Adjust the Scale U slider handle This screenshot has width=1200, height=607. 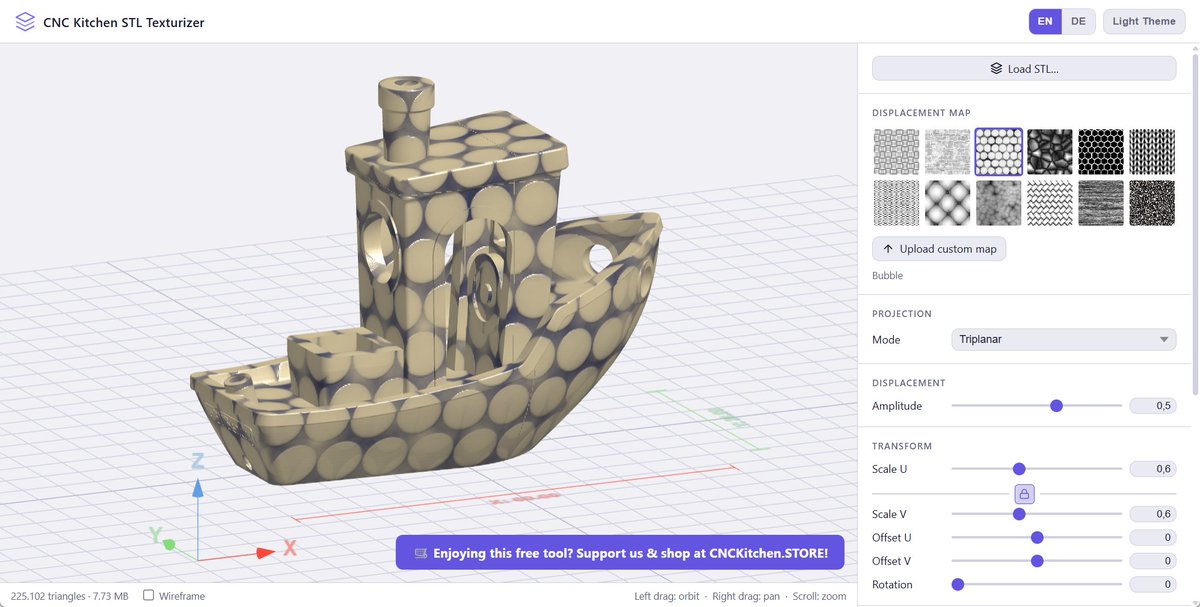(1019, 469)
